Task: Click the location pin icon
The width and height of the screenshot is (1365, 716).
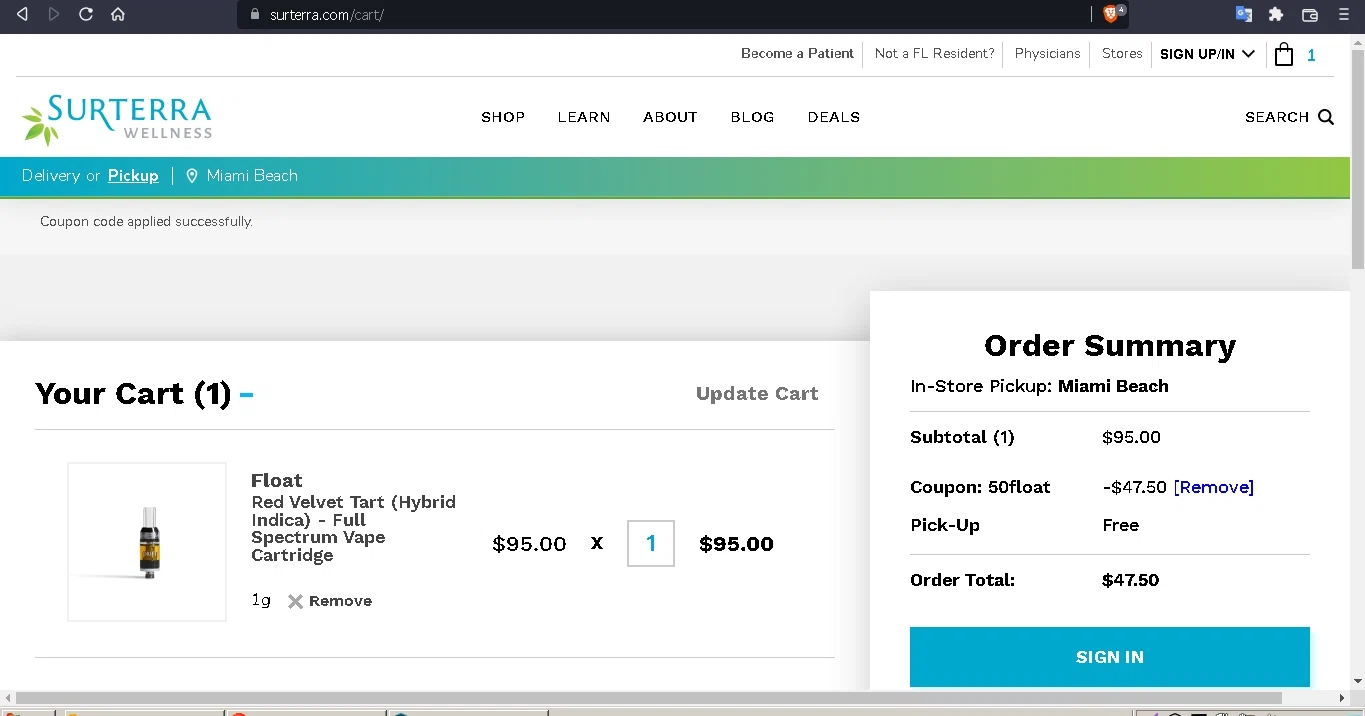Action: 192,176
